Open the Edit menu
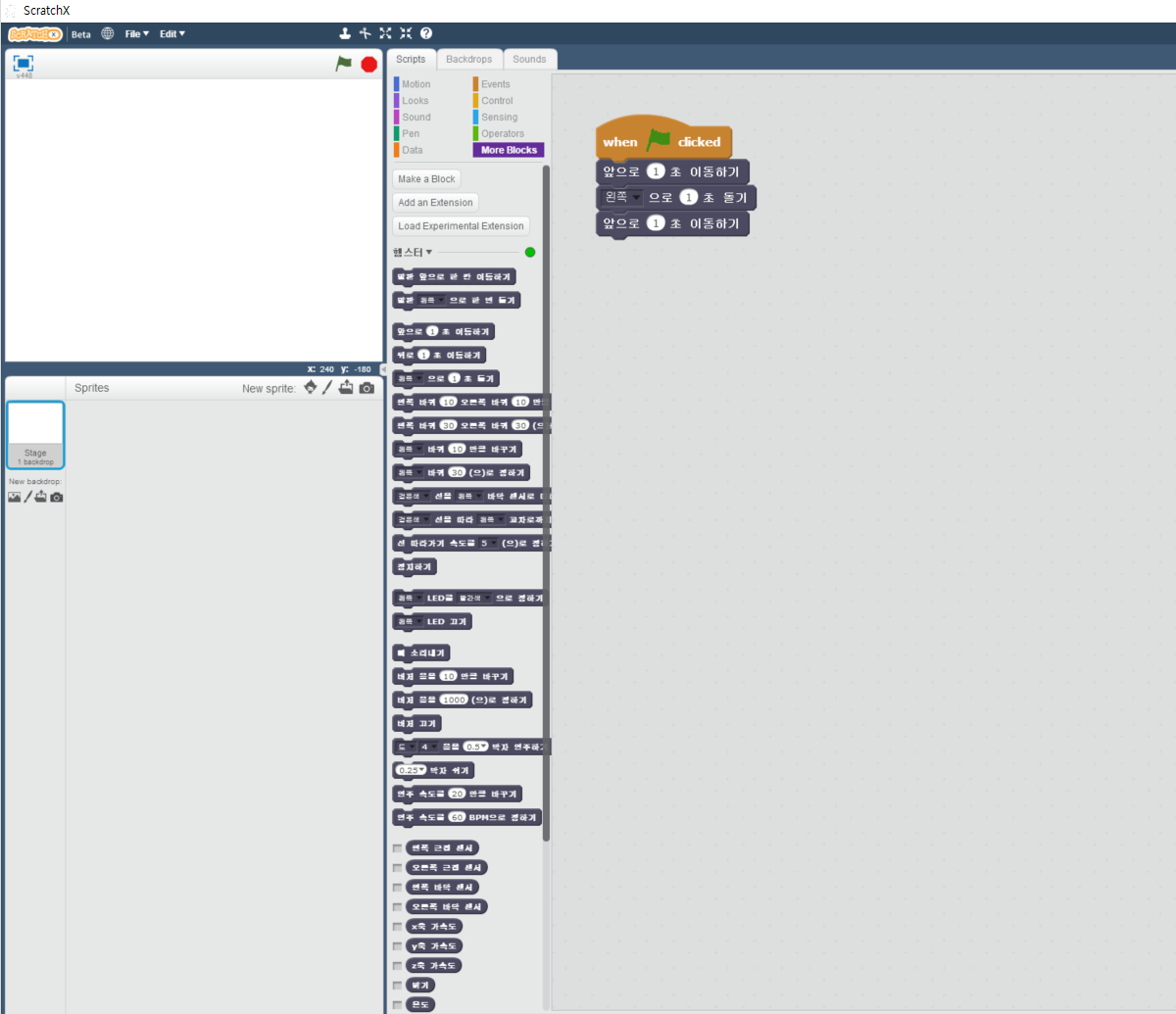 [x=172, y=34]
